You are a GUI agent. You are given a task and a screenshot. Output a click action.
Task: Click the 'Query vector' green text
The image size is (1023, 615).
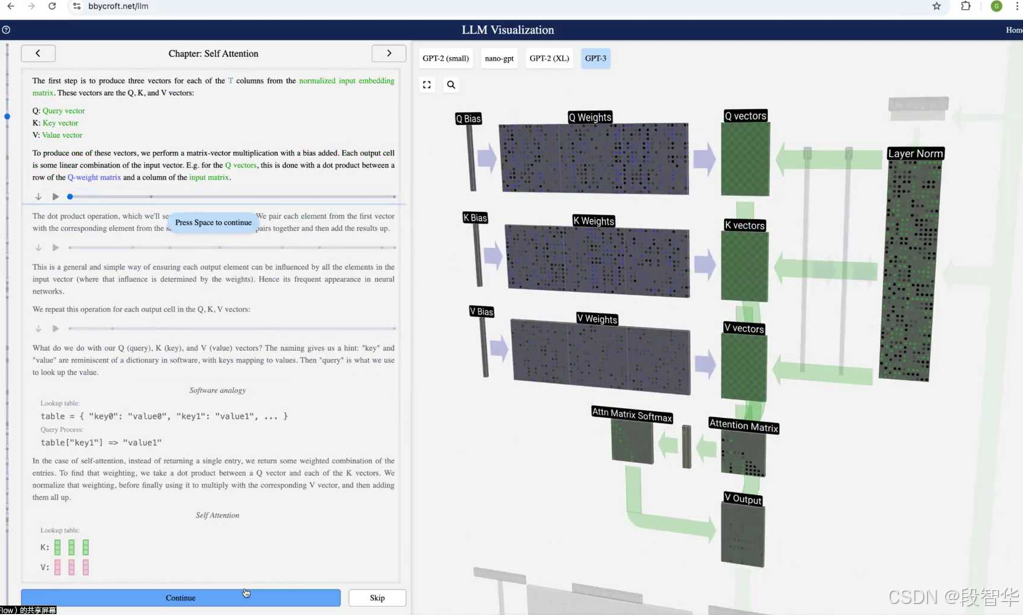63,111
